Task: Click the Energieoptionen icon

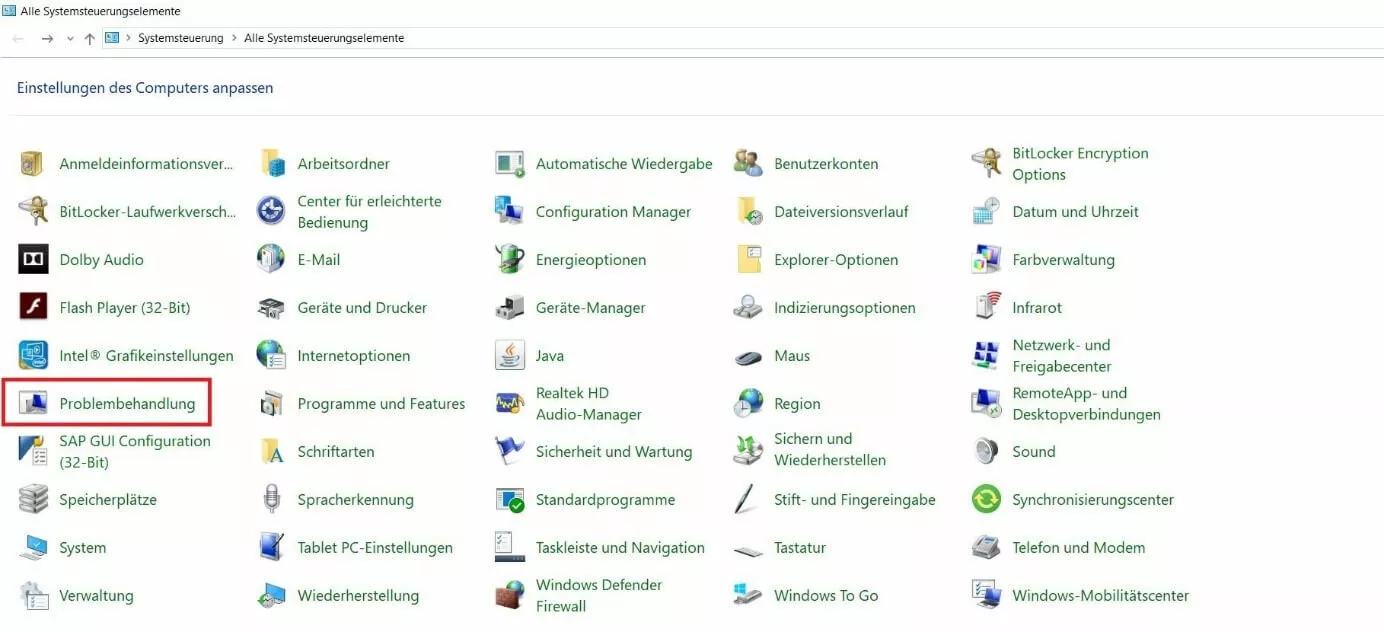Action: tap(510, 260)
